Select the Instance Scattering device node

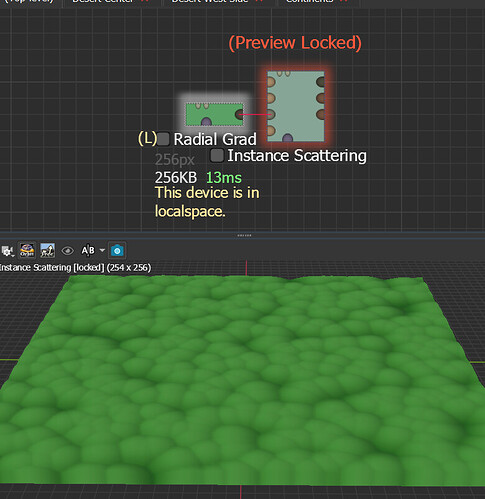(296, 106)
